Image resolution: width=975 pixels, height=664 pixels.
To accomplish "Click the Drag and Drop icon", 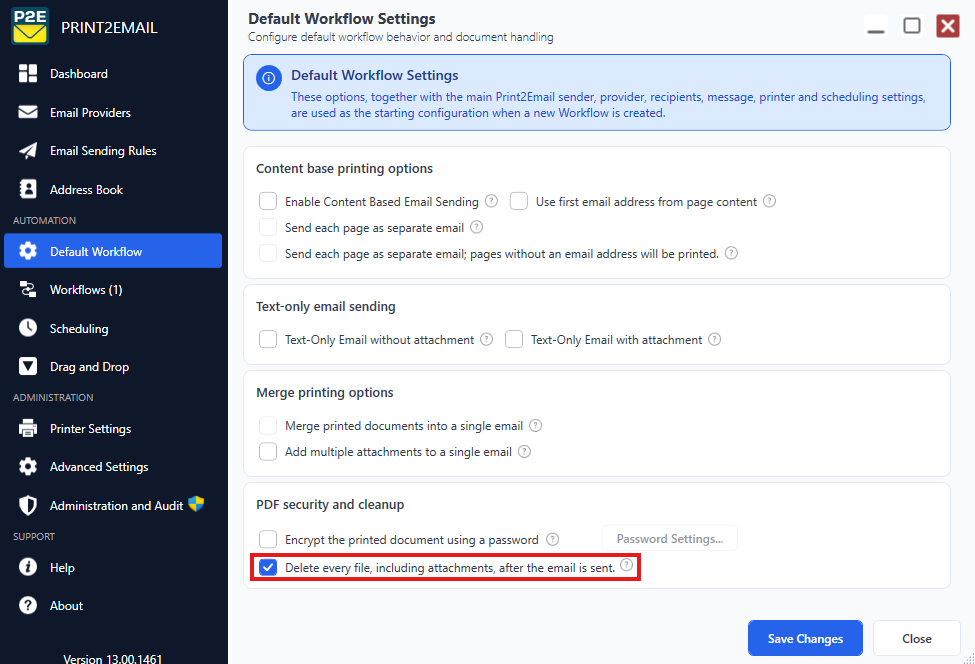I will (x=27, y=366).
